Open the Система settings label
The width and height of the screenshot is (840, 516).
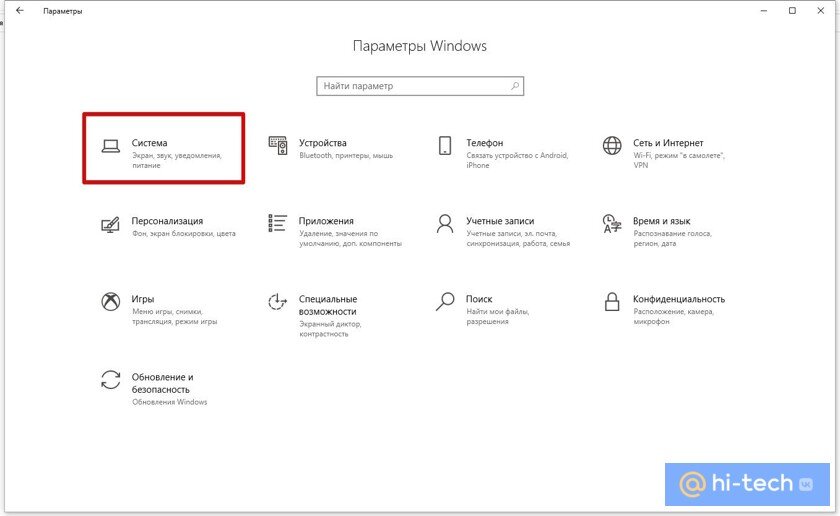[149, 143]
